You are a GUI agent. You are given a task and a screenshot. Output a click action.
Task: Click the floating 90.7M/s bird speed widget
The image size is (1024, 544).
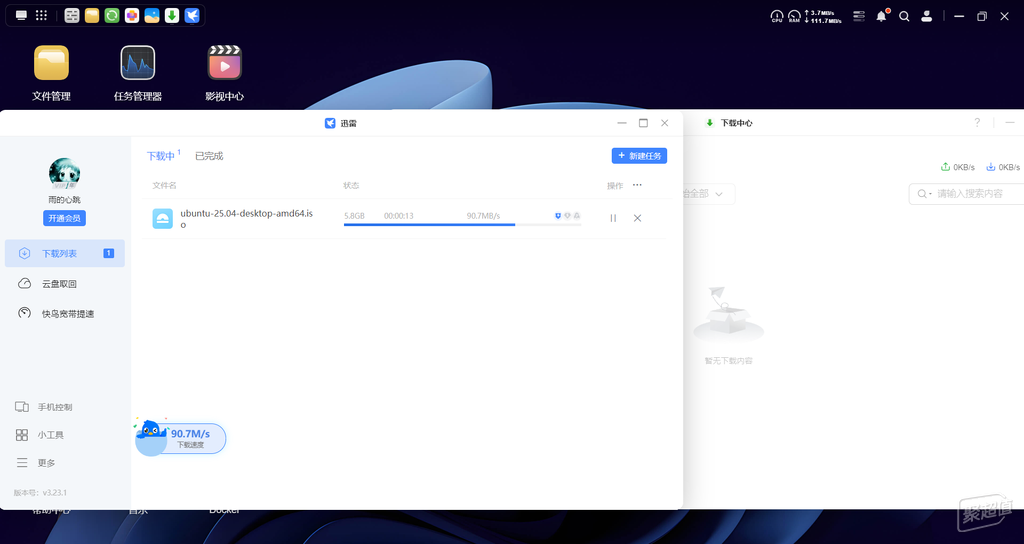pyautogui.click(x=181, y=438)
